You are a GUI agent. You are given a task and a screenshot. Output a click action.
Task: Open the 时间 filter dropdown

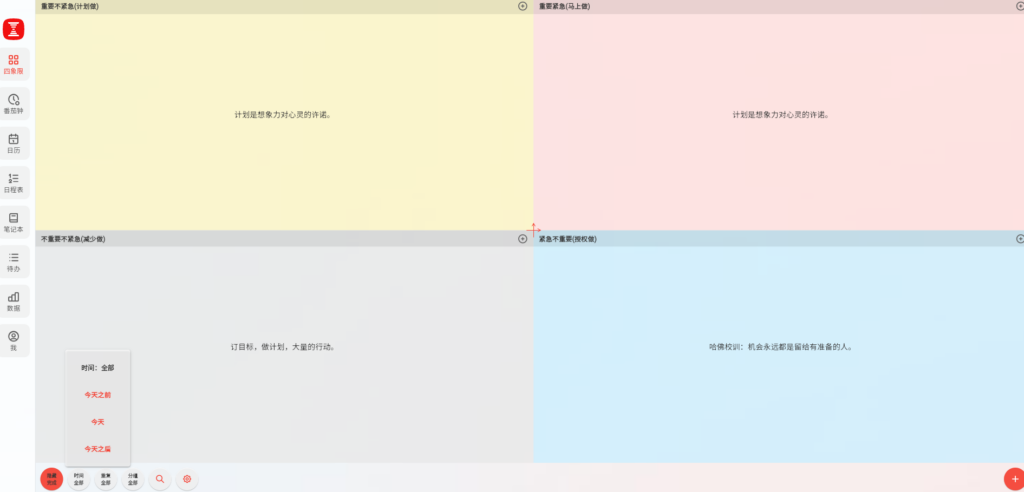pos(79,480)
